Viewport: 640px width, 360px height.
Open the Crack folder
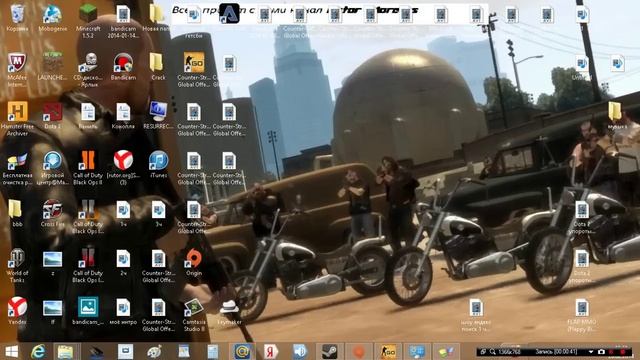pos(158,66)
